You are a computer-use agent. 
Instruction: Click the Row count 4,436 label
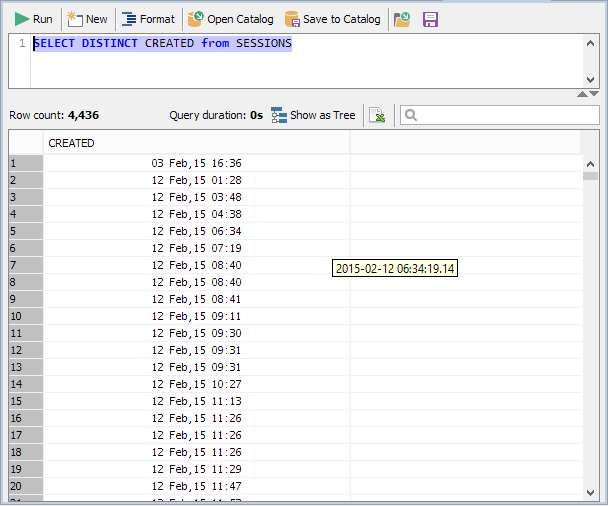54,115
